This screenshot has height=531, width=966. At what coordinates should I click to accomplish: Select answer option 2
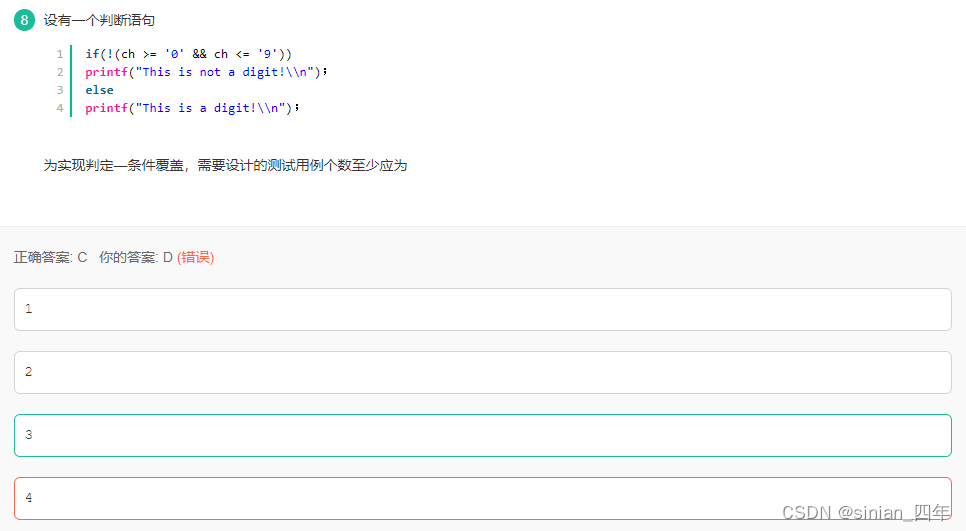tap(482, 372)
